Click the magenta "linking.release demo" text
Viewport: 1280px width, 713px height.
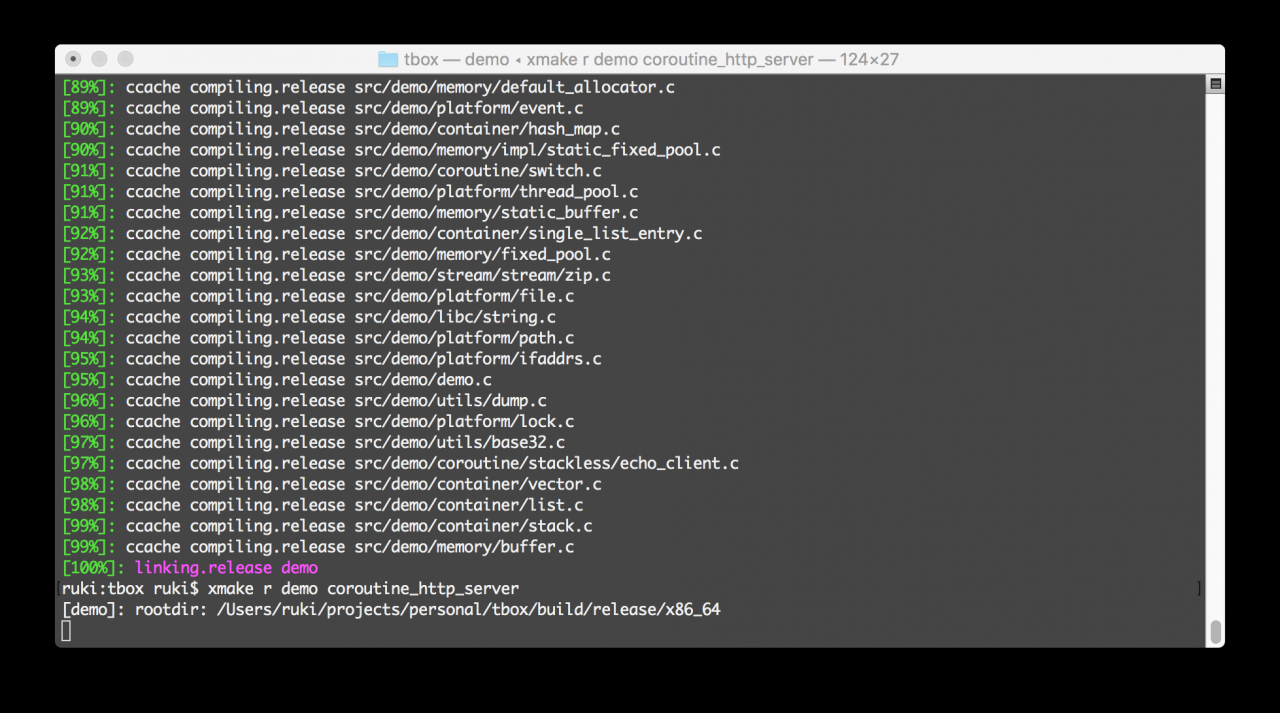click(226, 568)
